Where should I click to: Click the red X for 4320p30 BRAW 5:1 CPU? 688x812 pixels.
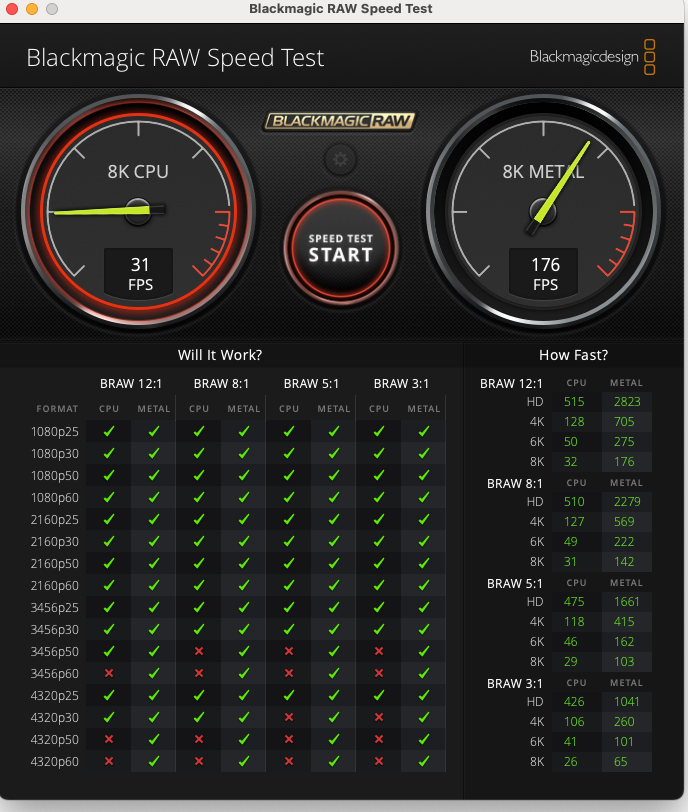coord(289,717)
